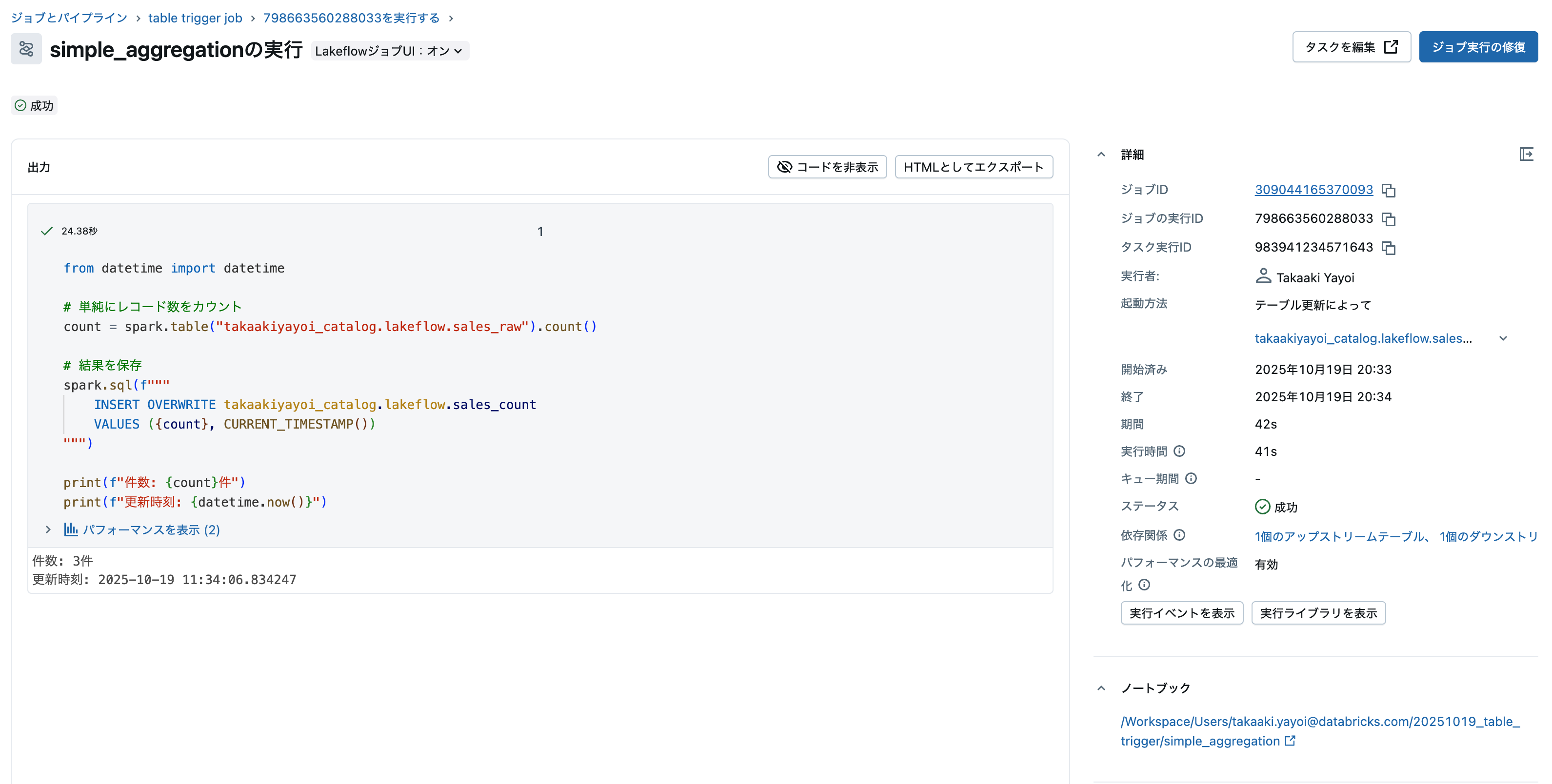The image size is (1552, 784).
Task: Click the info icon beside 実行時間
Action: point(1180,451)
